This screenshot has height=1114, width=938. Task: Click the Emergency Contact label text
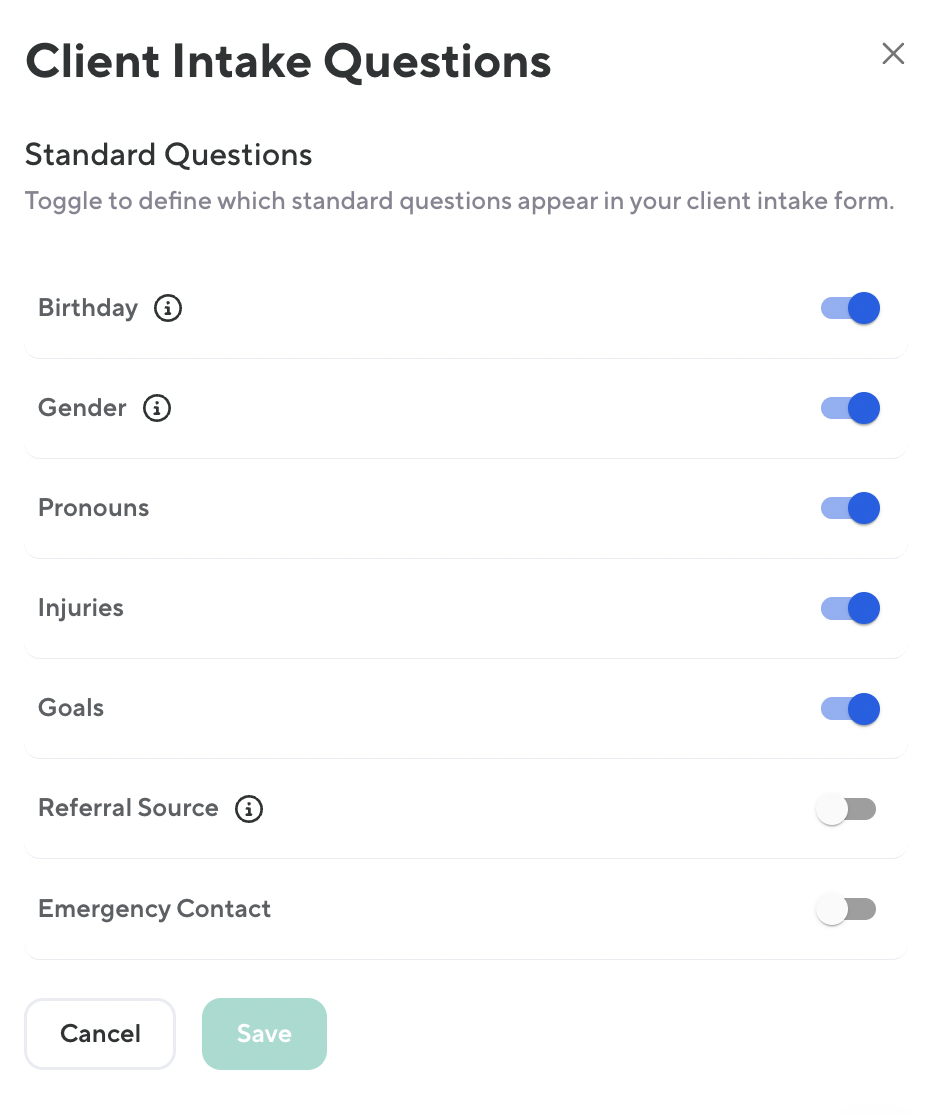155,909
